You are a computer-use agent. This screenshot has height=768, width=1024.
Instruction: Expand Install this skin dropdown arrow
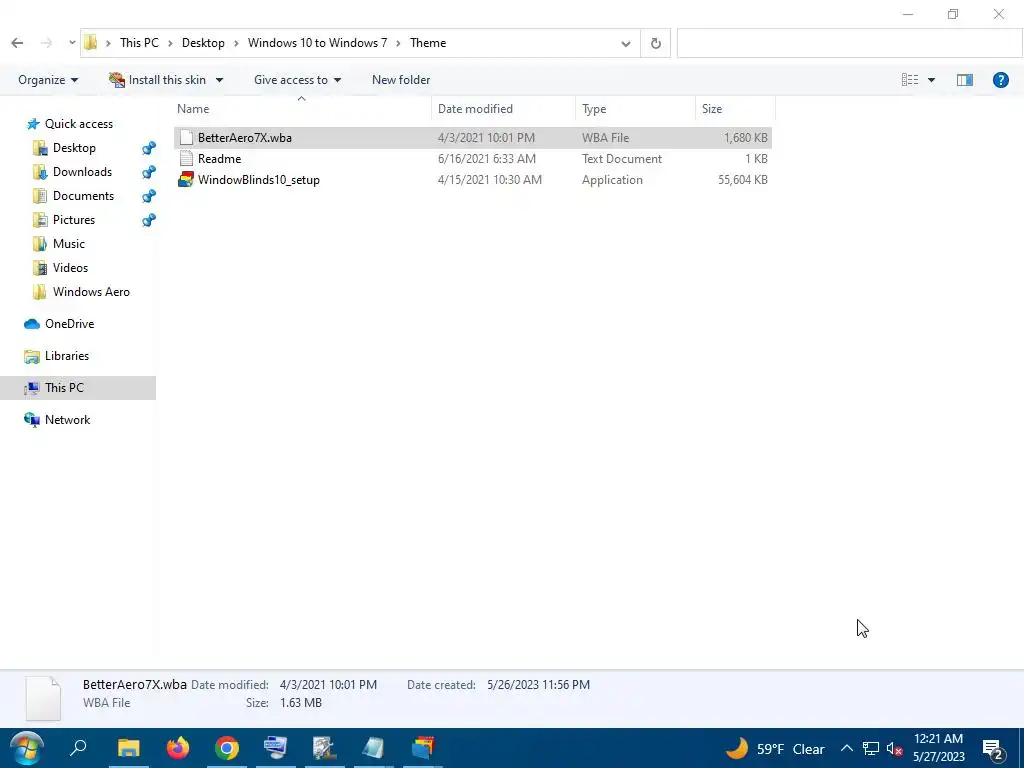(219, 80)
